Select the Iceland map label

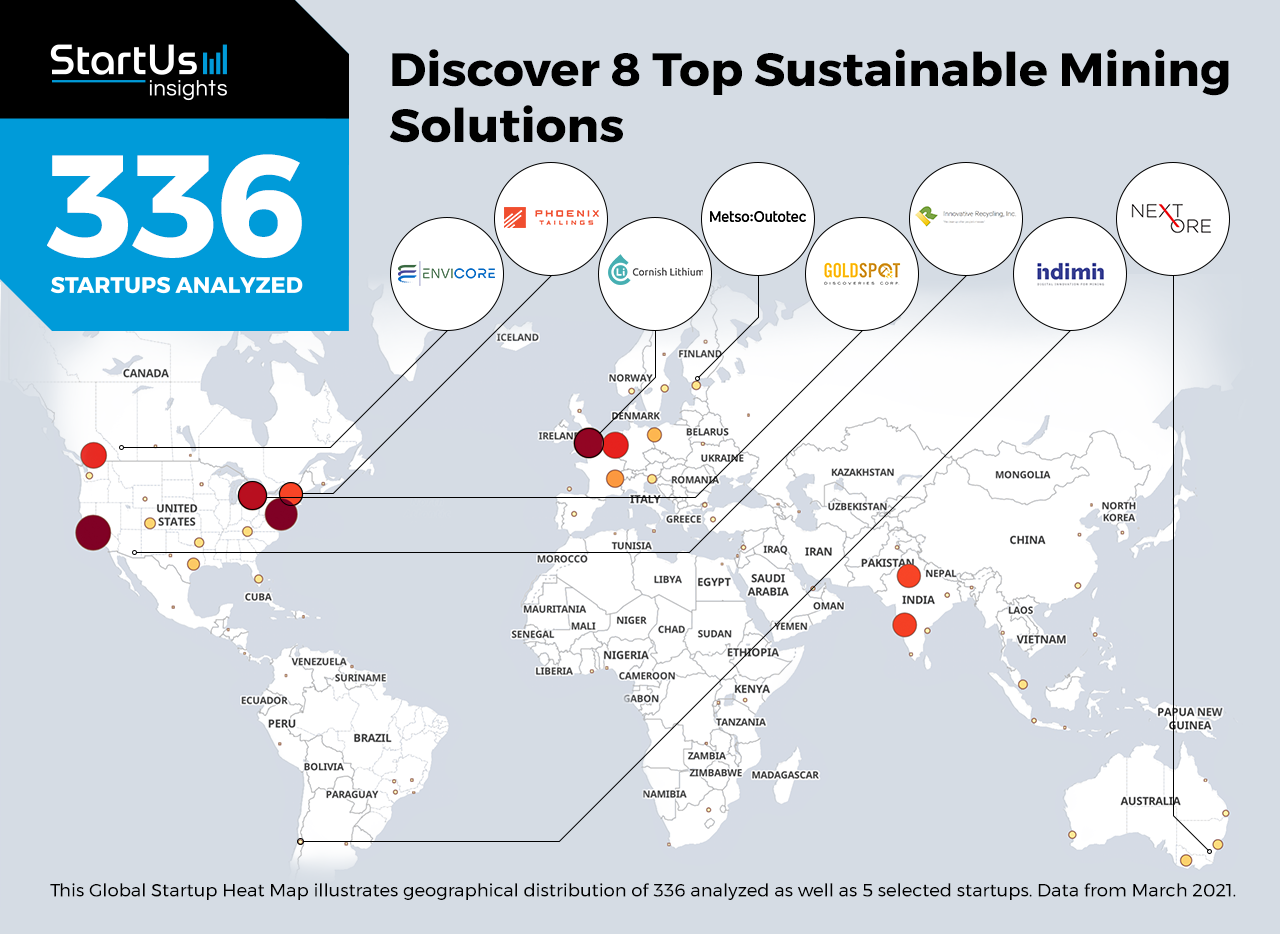(517, 338)
